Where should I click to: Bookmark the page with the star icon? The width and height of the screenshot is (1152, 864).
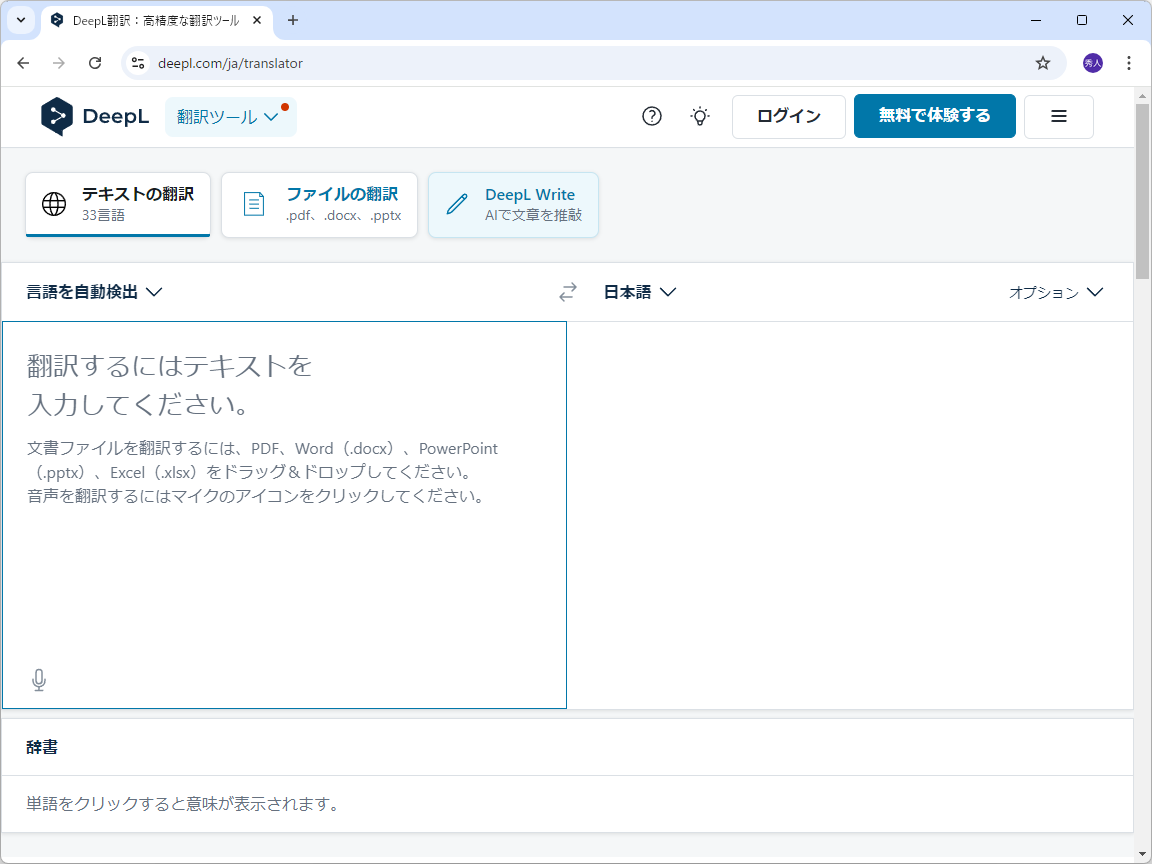1043,62
